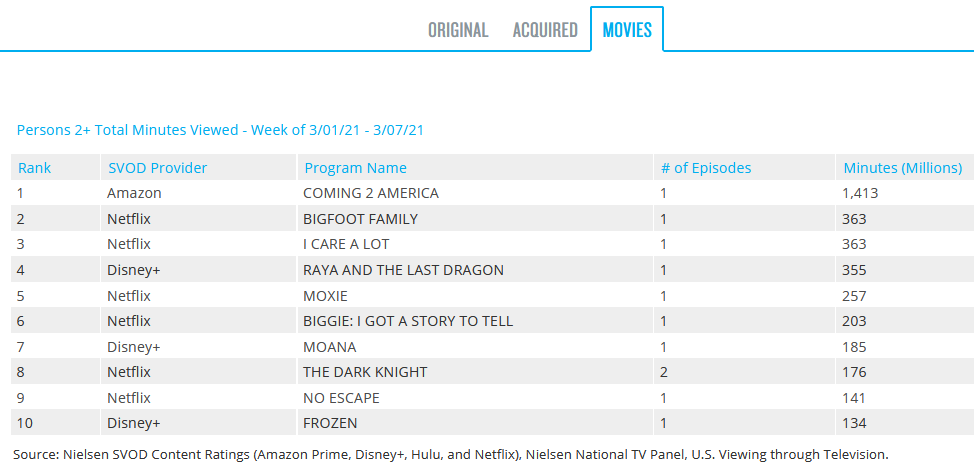
Task: Click the 1,413 minutes value
Action: (860, 193)
